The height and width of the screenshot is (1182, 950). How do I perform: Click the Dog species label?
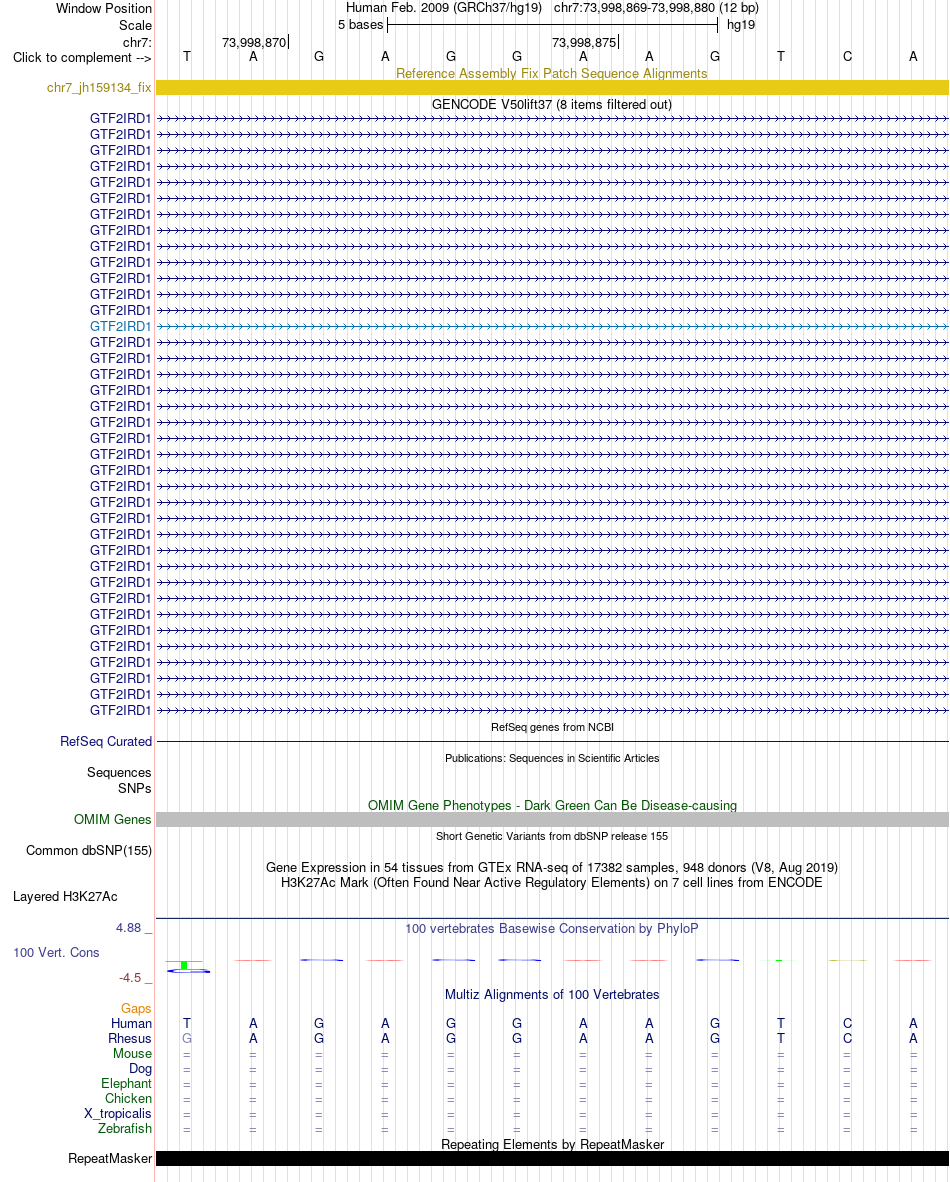click(140, 1069)
